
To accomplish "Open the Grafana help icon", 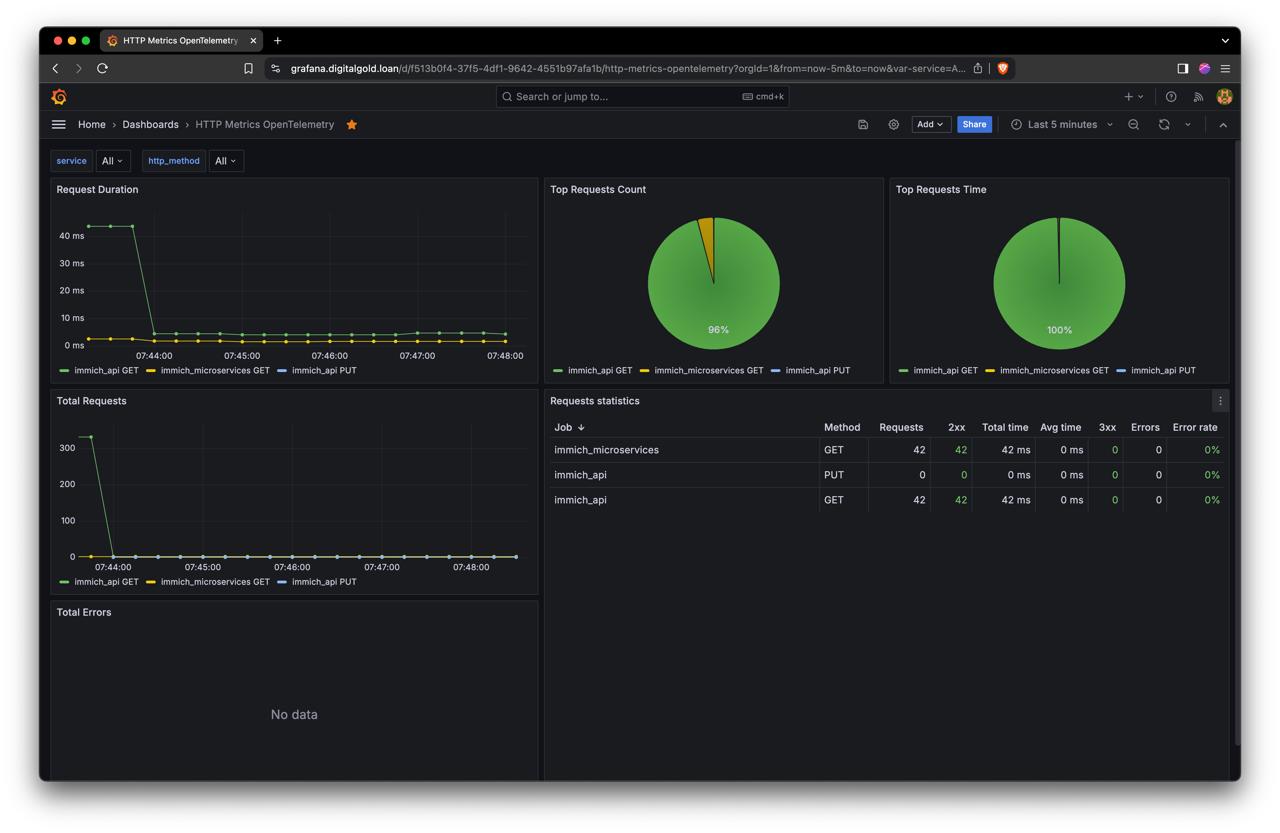I will pyautogui.click(x=1171, y=97).
